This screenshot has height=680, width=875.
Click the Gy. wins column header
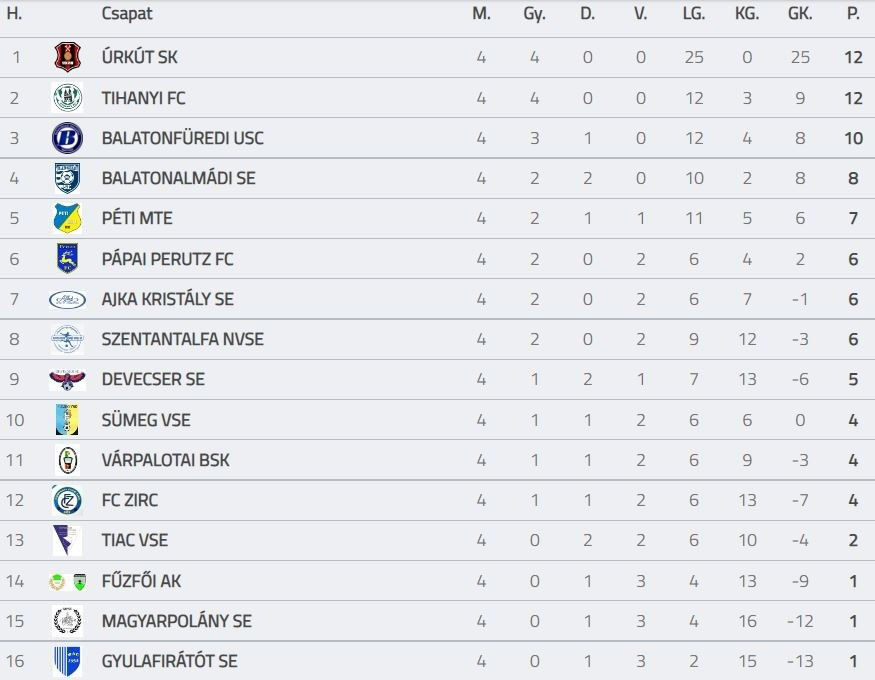(534, 14)
